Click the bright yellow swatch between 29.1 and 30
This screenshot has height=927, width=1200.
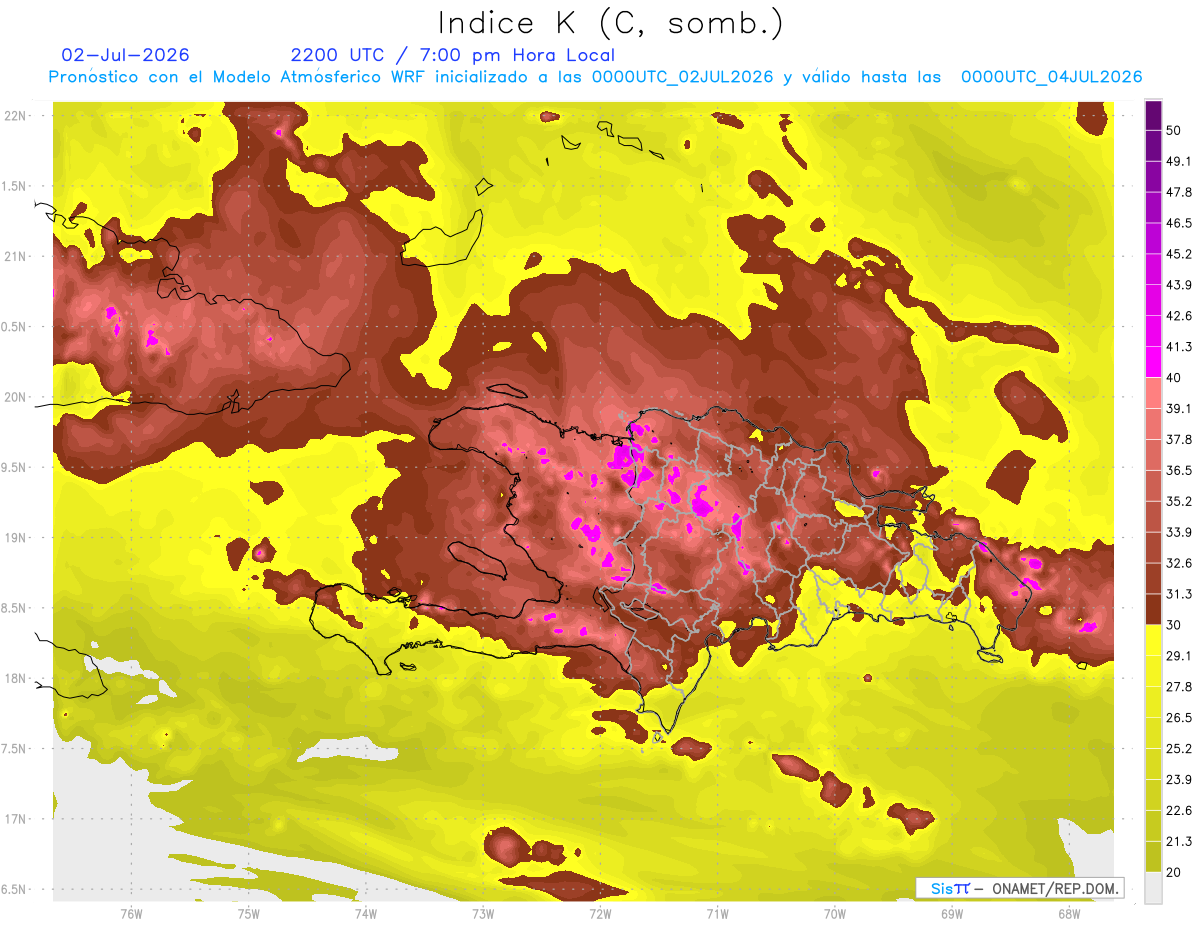click(x=1153, y=640)
